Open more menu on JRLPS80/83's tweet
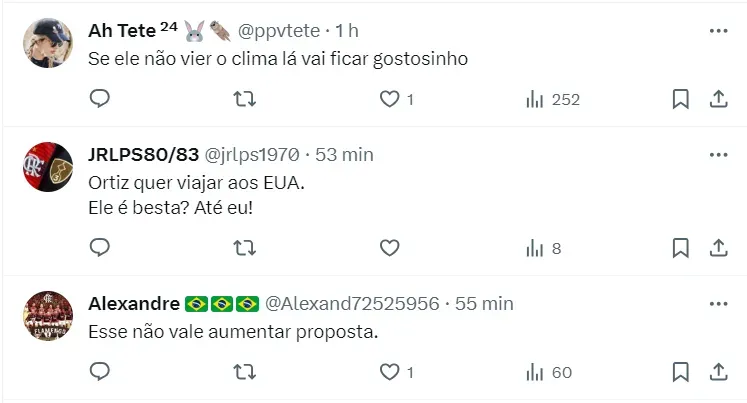Image resolution: width=747 pixels, height=403 pixels. pyautogui.click(x=718, y=155)
